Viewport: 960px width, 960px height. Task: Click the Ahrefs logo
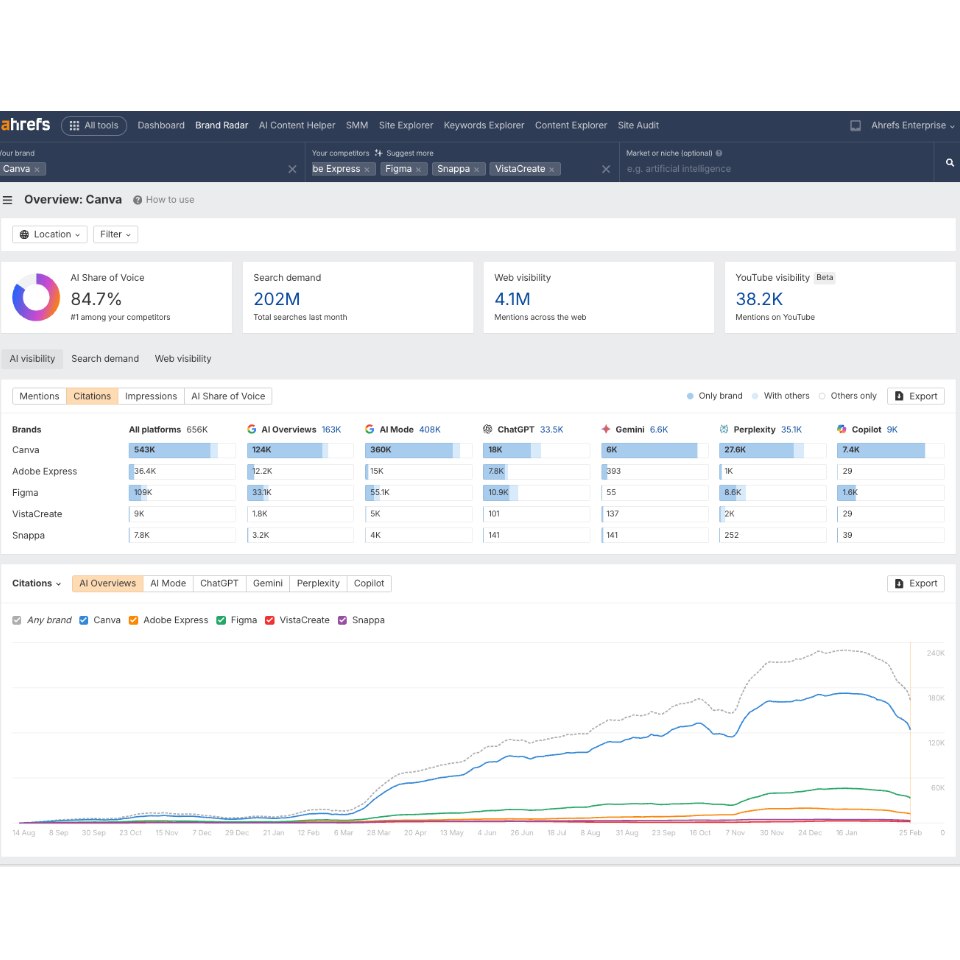click(x=26, y=125)
